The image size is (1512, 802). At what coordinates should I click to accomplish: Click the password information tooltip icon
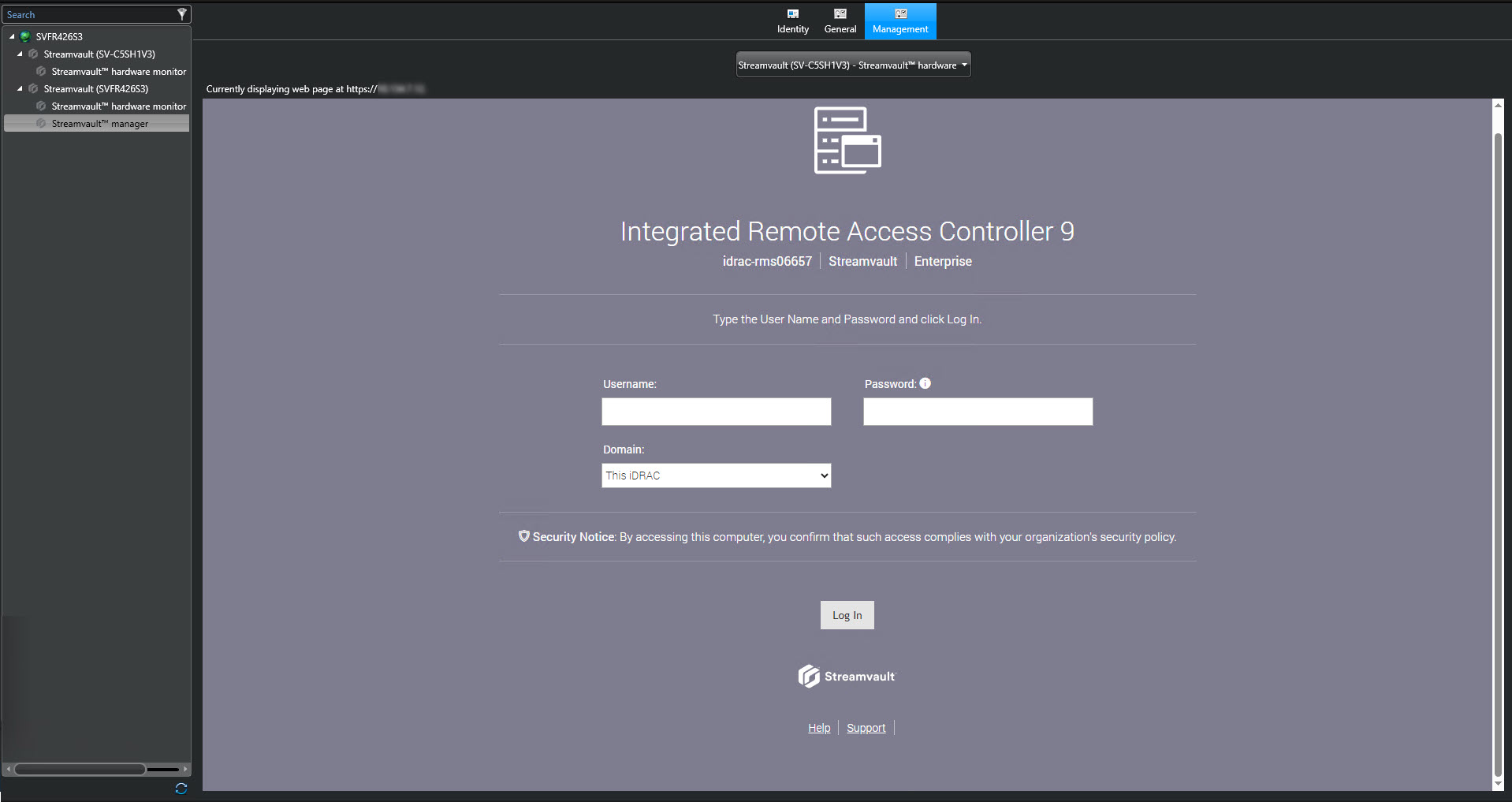pyautogui.click(x=925, y=383)
